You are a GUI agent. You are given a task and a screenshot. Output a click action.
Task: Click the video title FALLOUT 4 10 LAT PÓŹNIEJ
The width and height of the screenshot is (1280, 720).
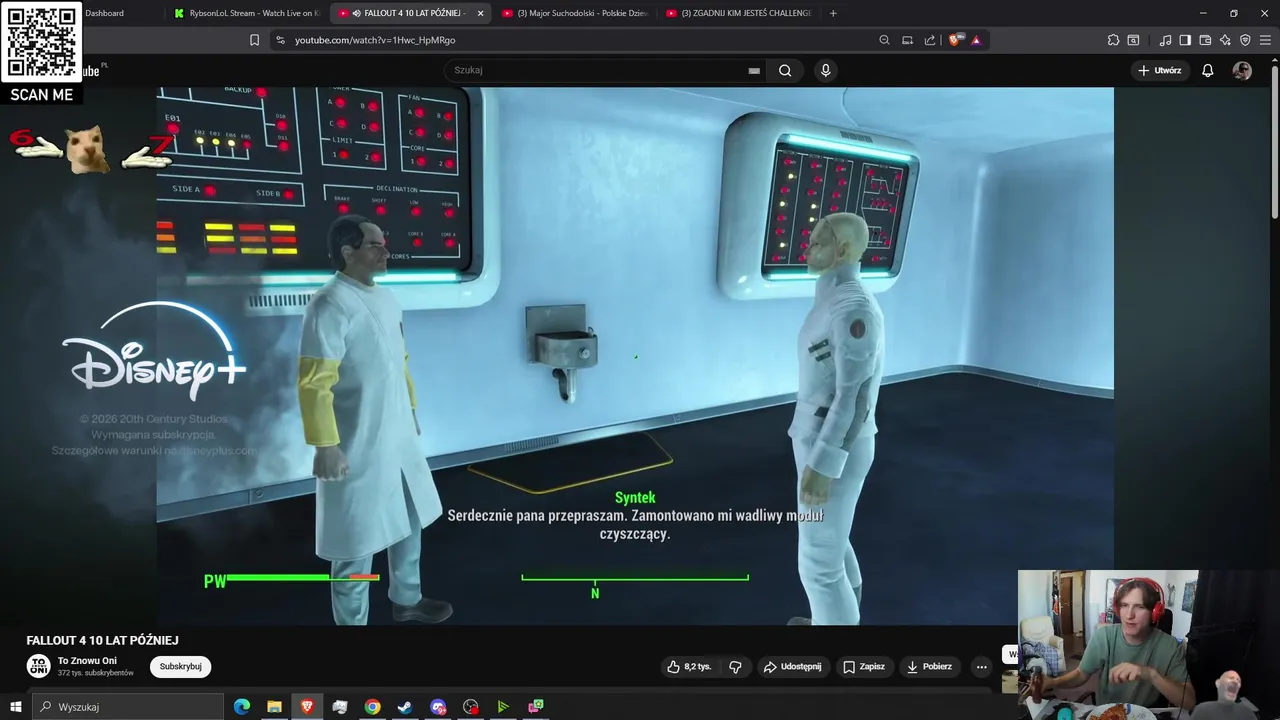[102, 640]
